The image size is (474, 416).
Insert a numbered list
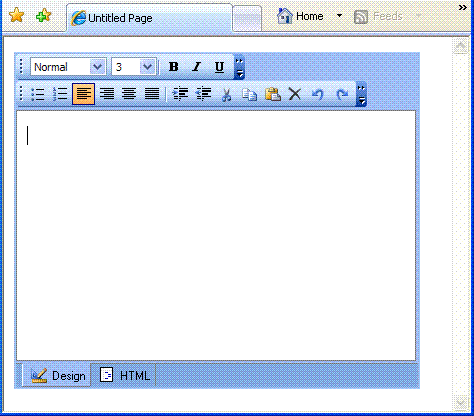[x=60, y=94]
